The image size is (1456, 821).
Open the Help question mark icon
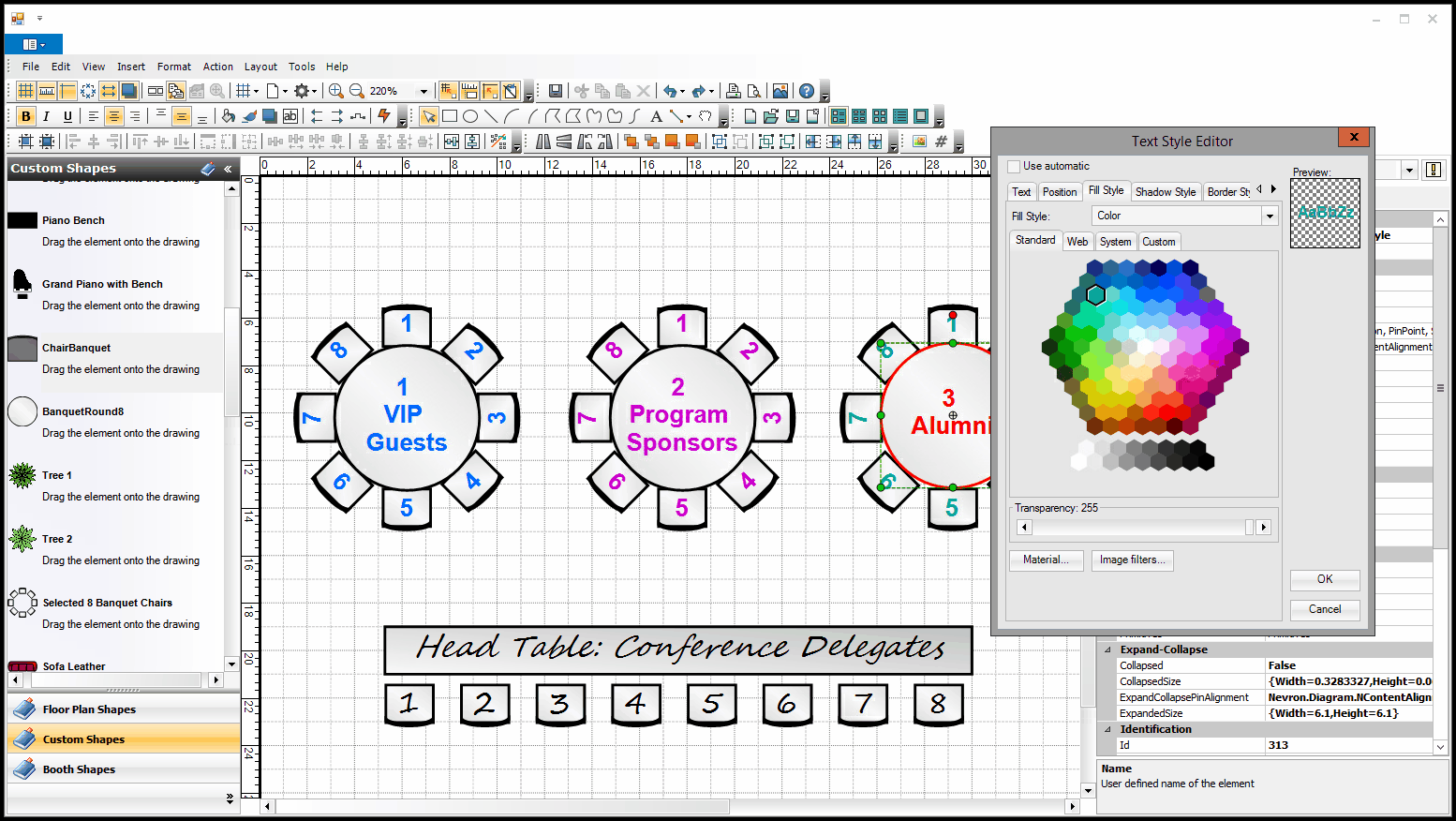pyautogui.click(x=806, y=91)
